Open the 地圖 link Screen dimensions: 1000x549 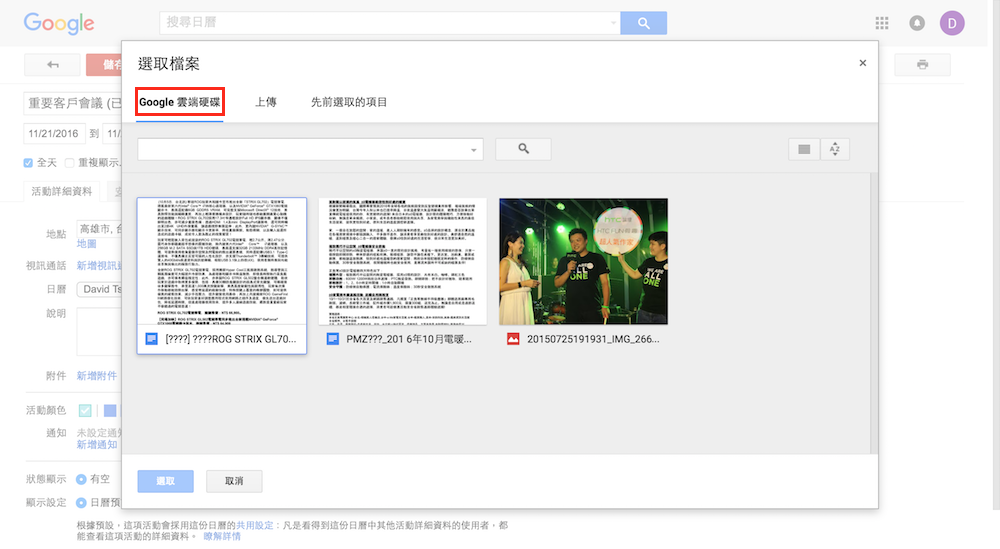click(x=87, y=244)
